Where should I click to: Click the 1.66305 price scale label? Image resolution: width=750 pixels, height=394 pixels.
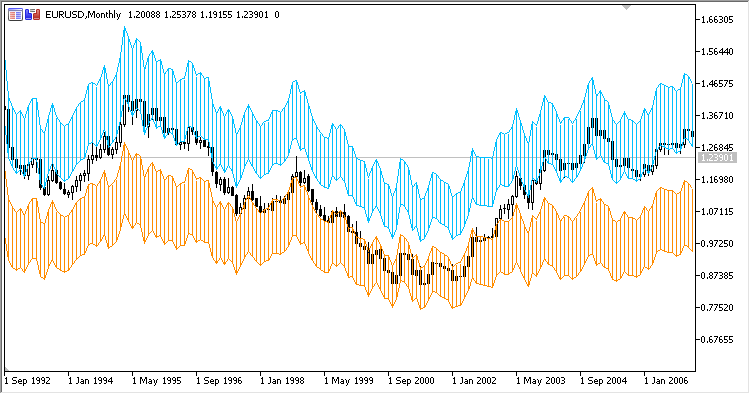(717, 20)
